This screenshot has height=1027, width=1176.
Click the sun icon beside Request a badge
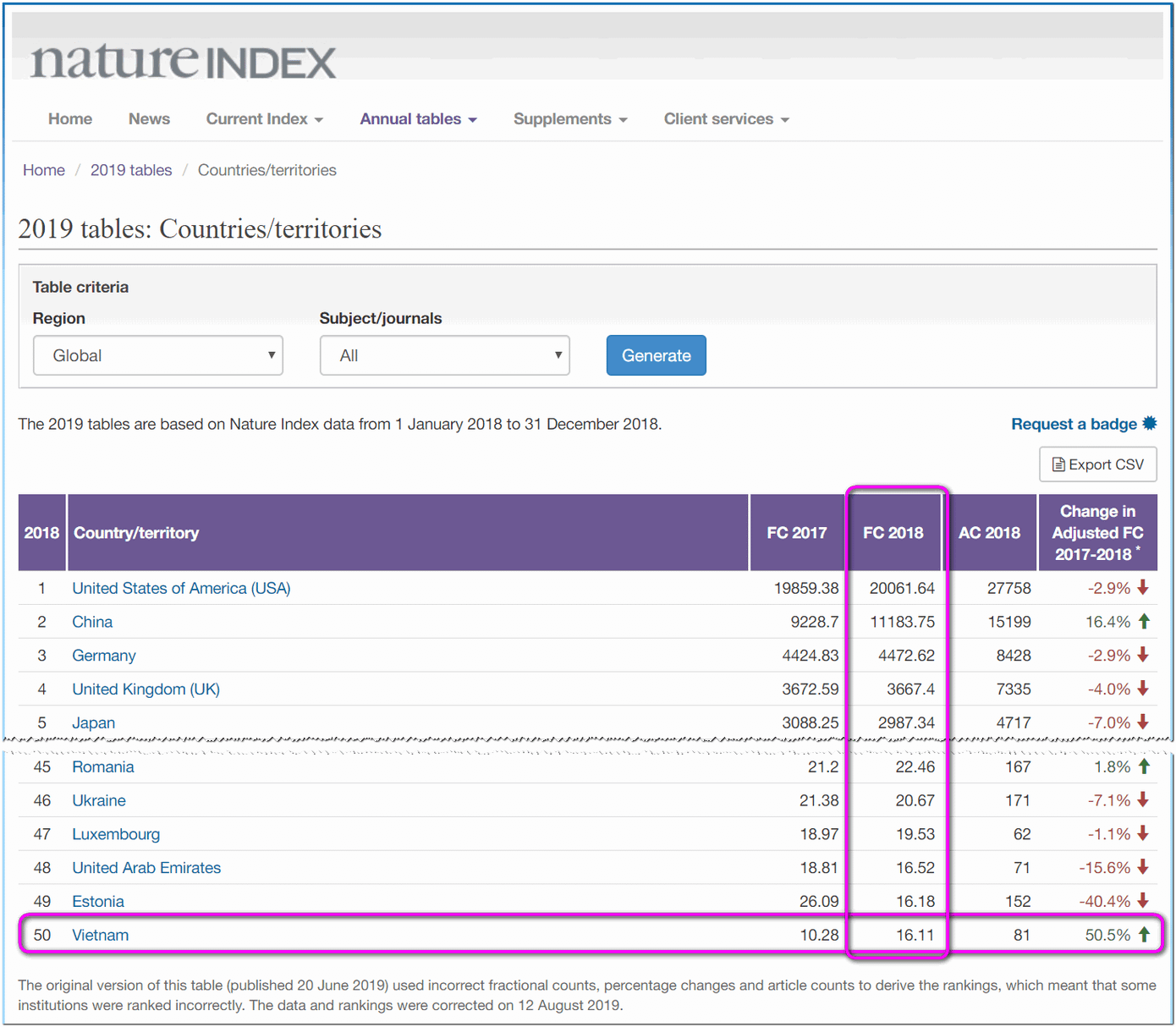click(1149, 423)
